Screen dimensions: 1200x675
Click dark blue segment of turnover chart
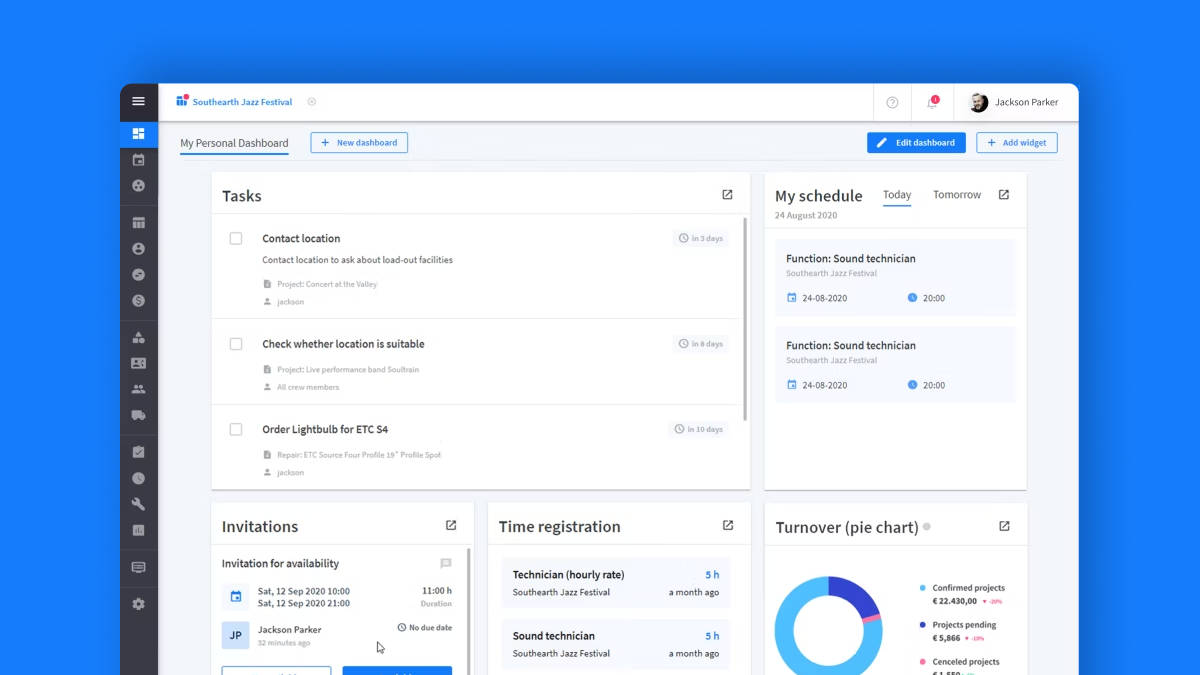[856, 597]
